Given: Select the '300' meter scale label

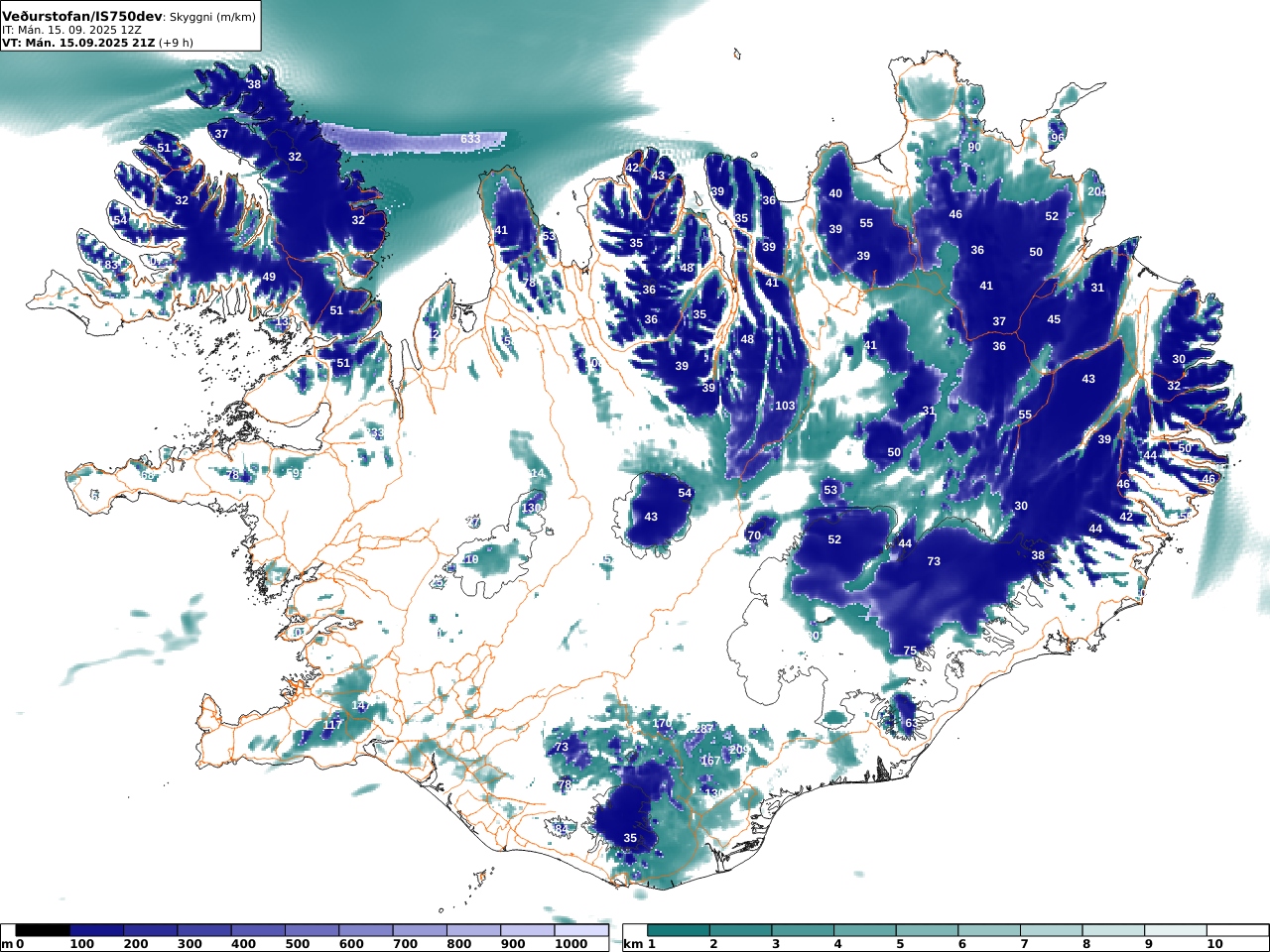Looking at the screenshot, I should pos(190,944).
